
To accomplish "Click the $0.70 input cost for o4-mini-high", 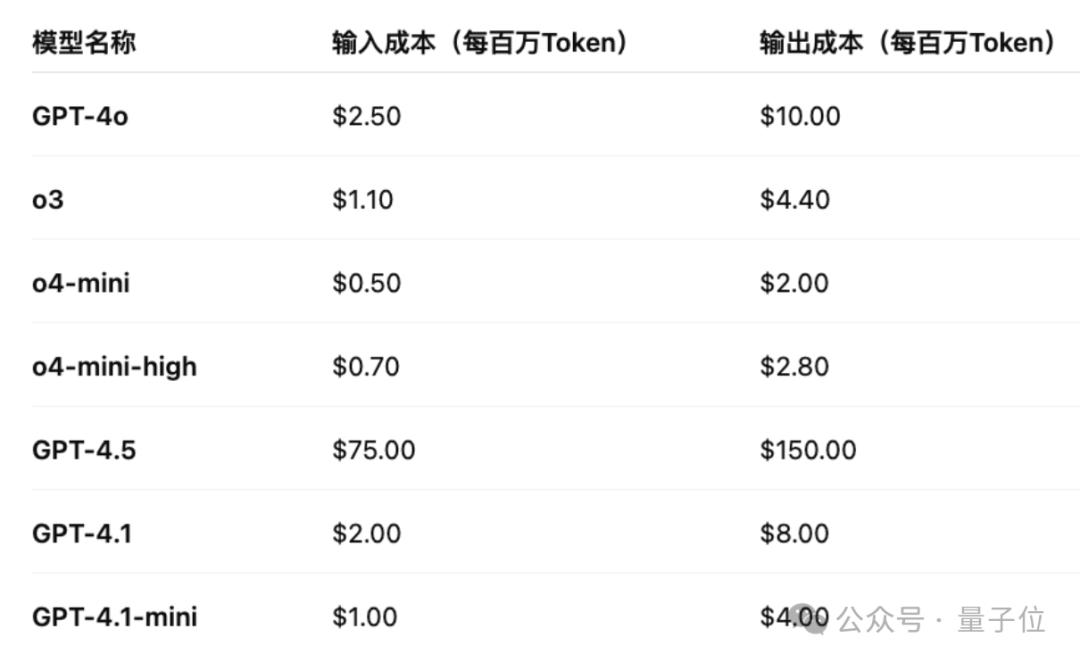I will tap(366, 367).
